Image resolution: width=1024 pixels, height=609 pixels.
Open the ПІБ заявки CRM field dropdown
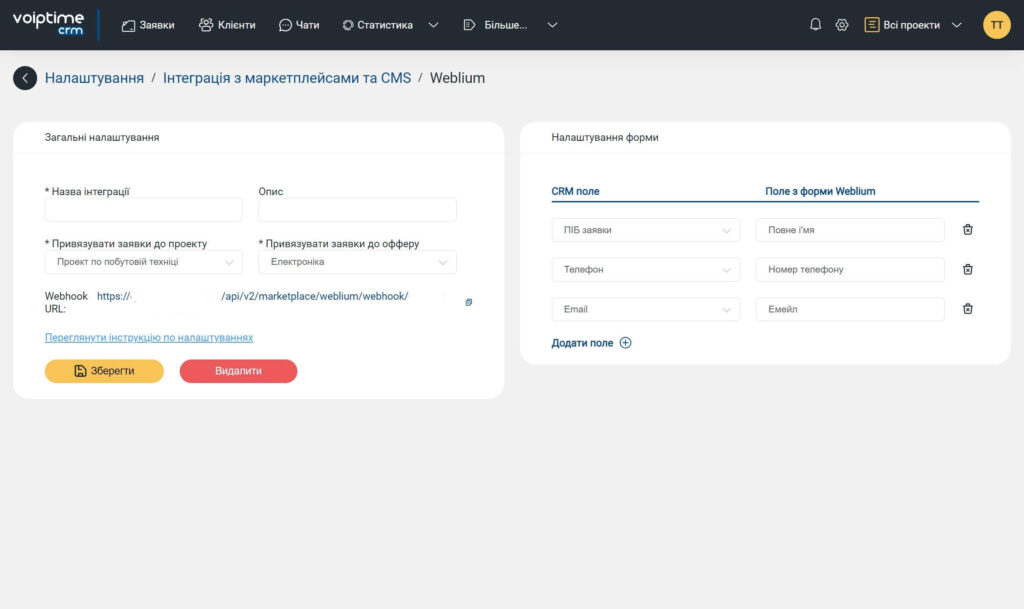(x=646, y=230)
